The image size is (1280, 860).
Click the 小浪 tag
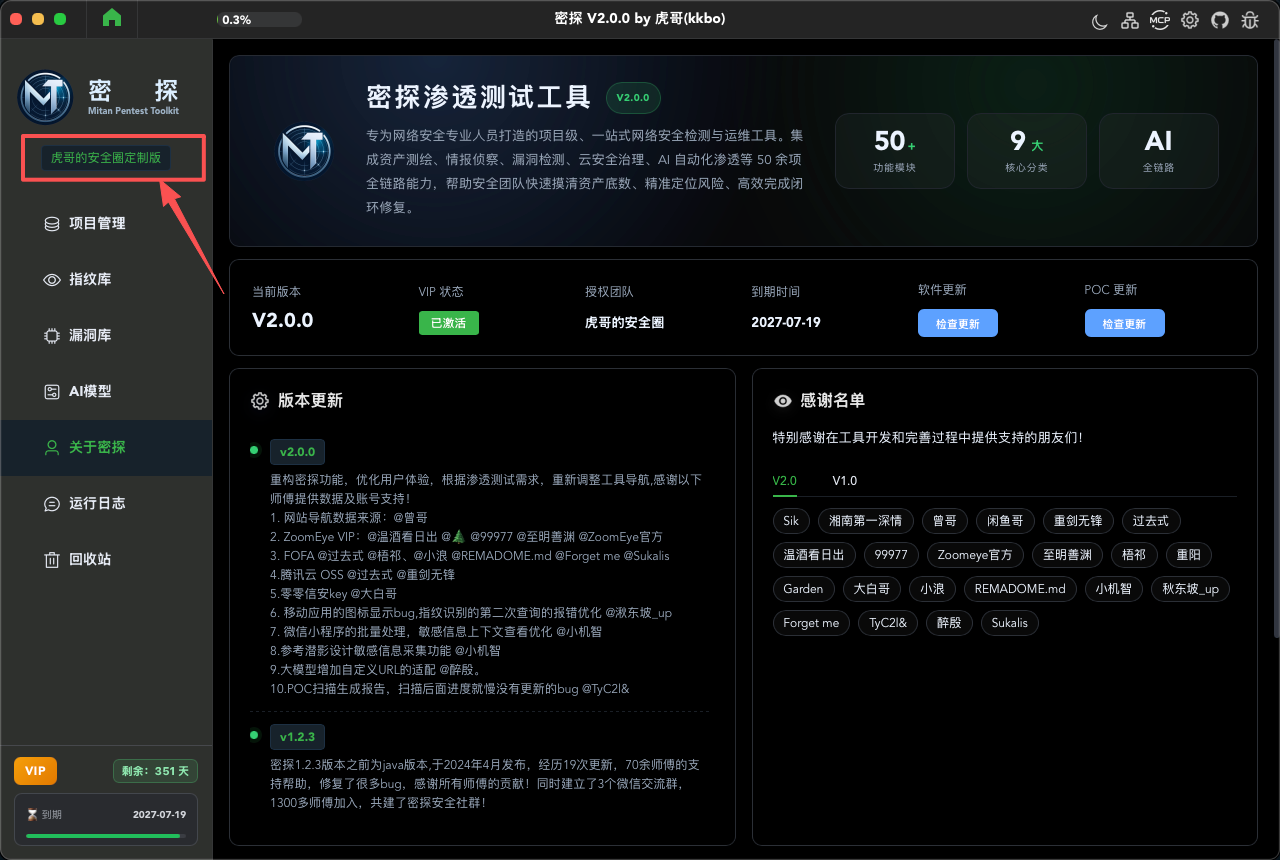(x=933, y=589)
